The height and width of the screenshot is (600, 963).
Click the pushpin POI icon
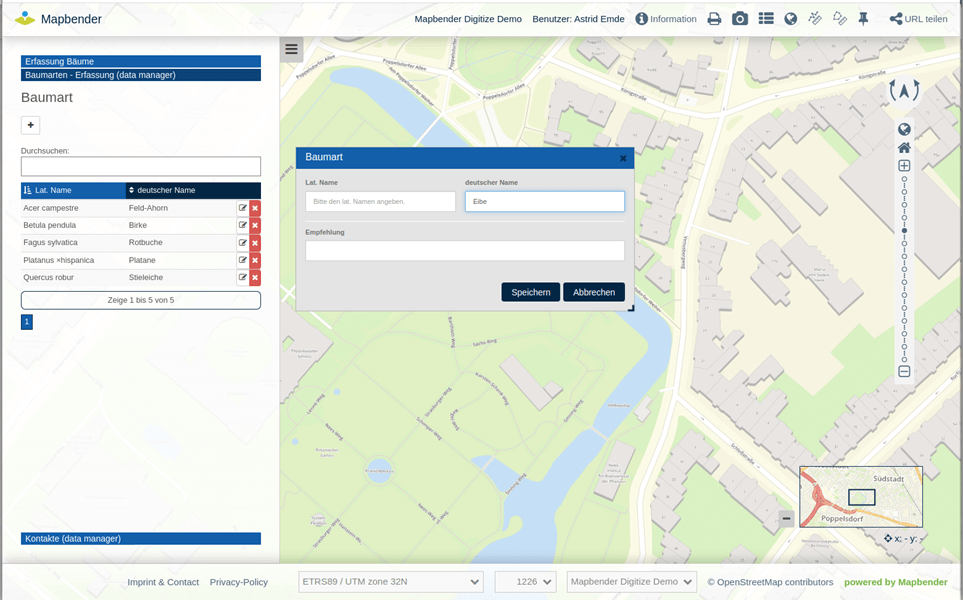[864, 19]
